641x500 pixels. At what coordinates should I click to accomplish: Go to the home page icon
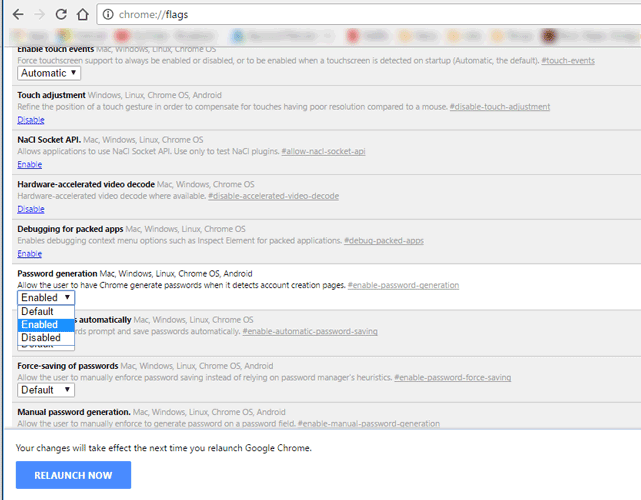[x=83, y=15]
